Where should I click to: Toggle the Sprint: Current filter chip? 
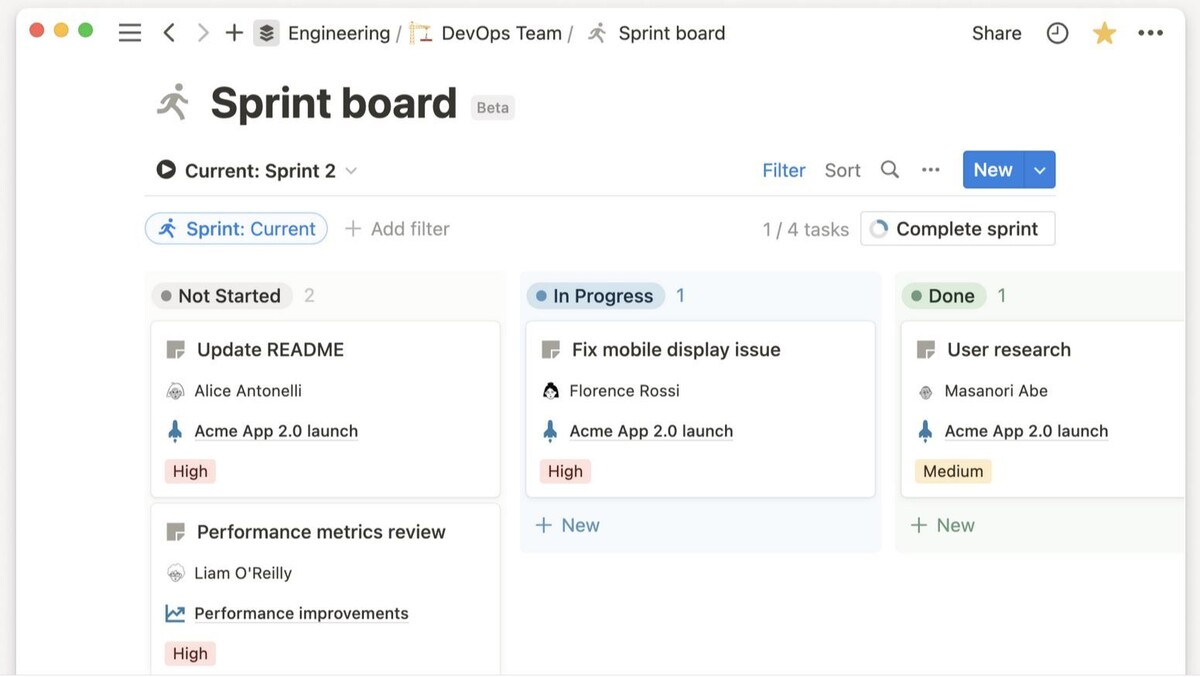[237, 229]
